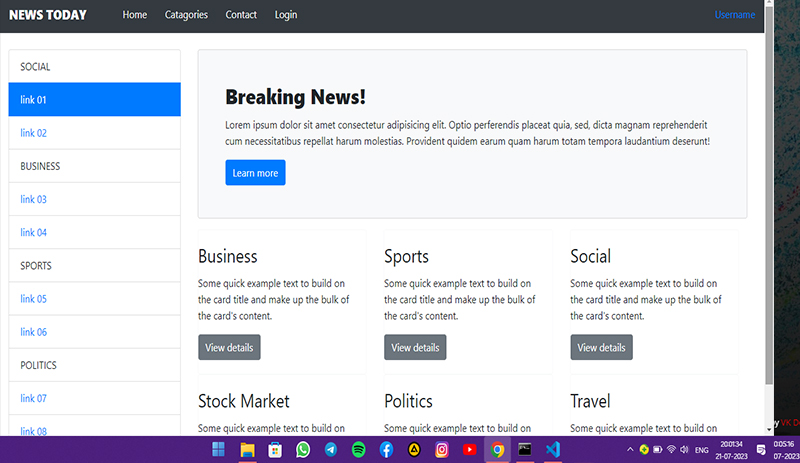Screen dimensions: 800x463
Task: Open Instagram from the taskbar
Action: [442, 450]
